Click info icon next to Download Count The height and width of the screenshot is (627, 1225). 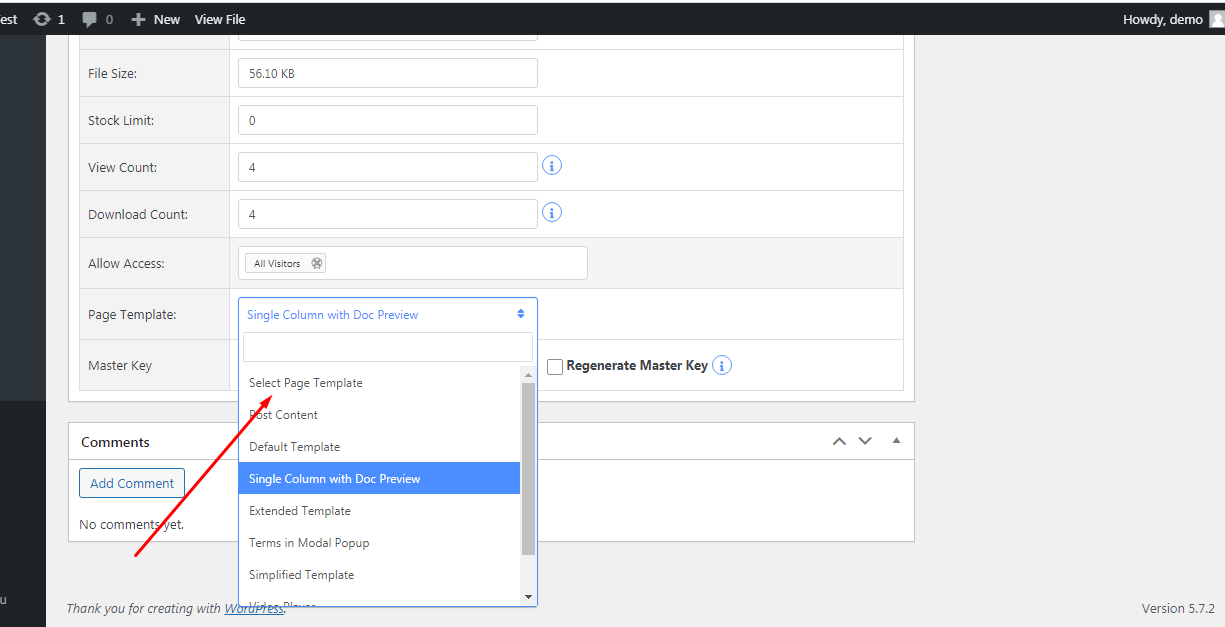(552, 212)
